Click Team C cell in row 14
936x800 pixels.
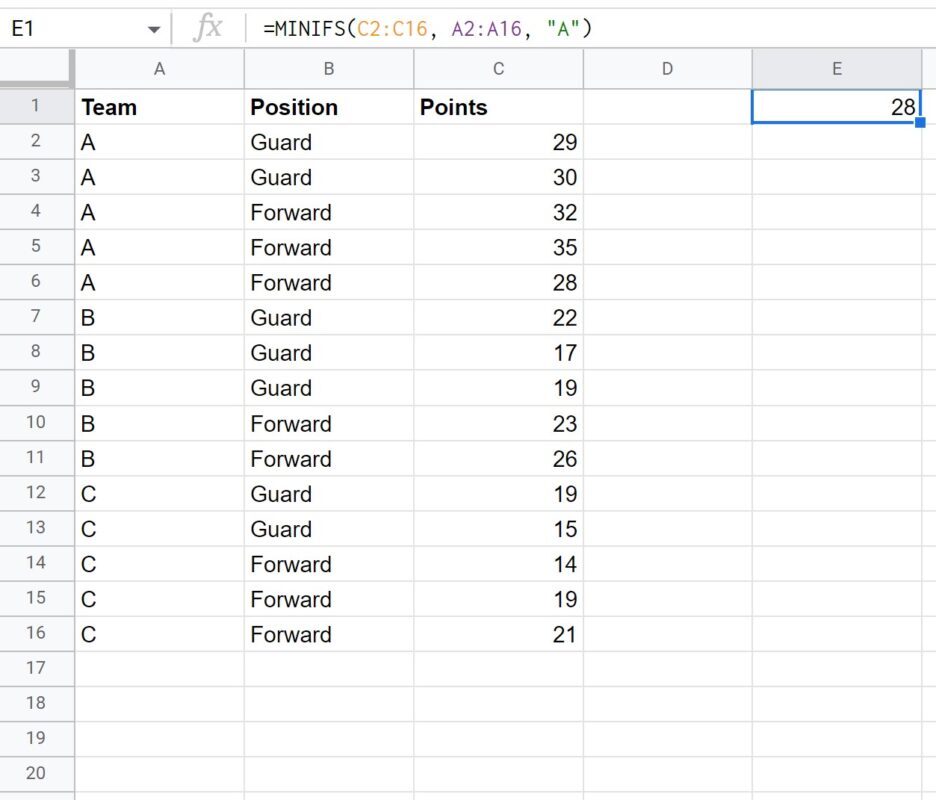[159, 564]
